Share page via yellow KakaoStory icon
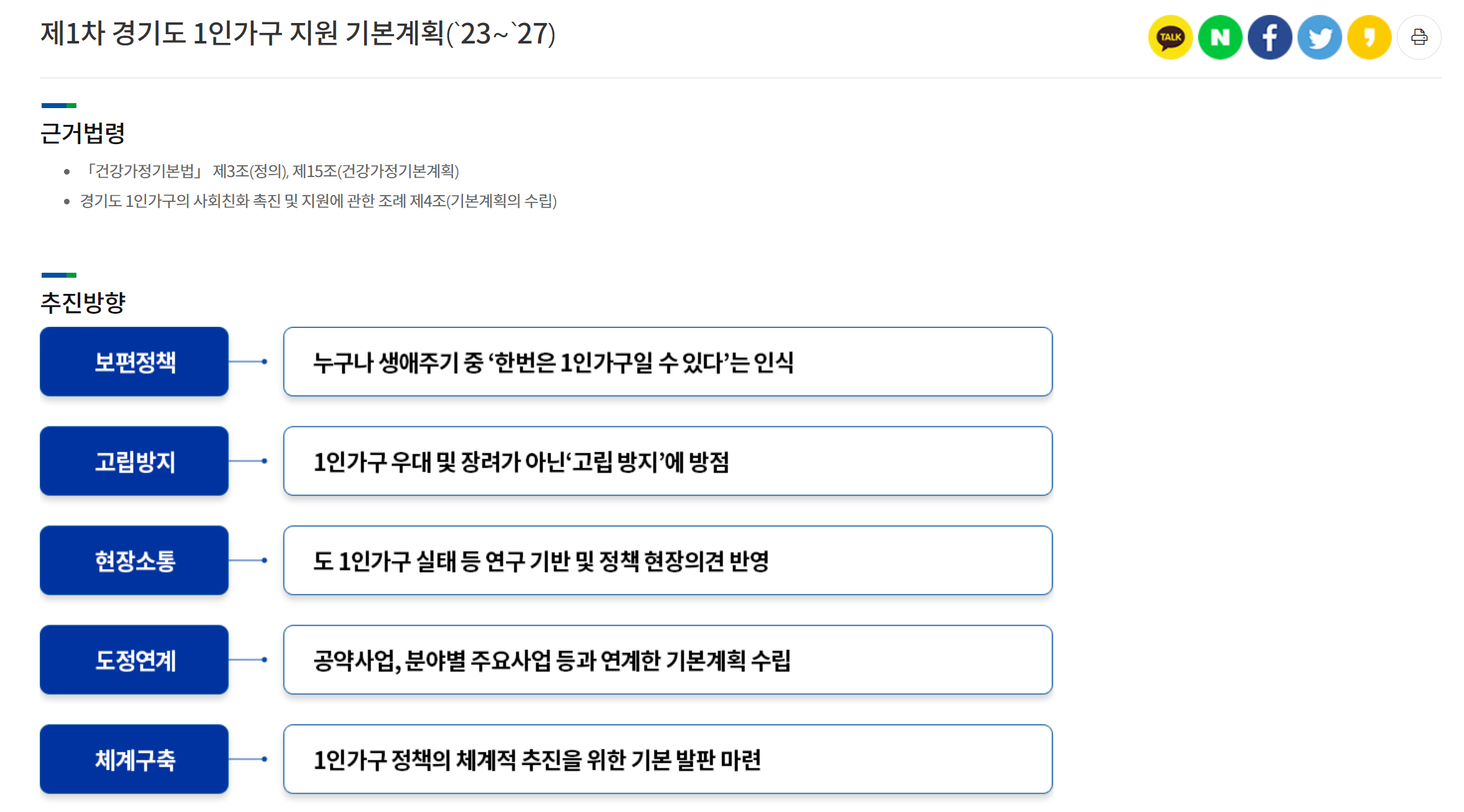Image resolution: width=1464 pixels, height=812 pixels. 1369,37
